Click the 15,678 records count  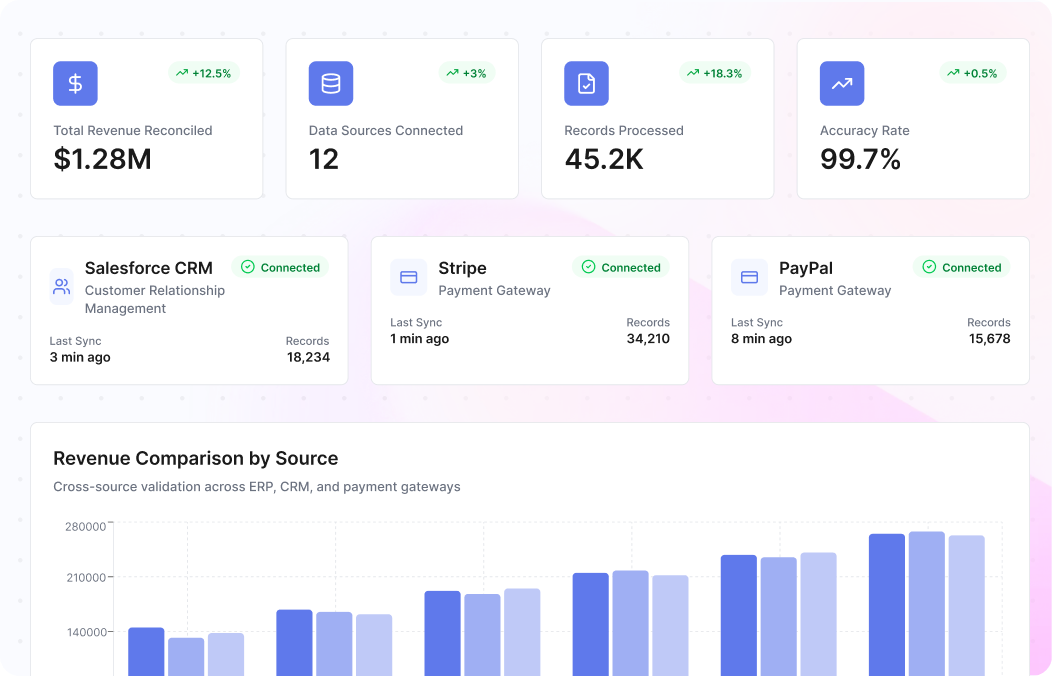click(x=990, y=339)
